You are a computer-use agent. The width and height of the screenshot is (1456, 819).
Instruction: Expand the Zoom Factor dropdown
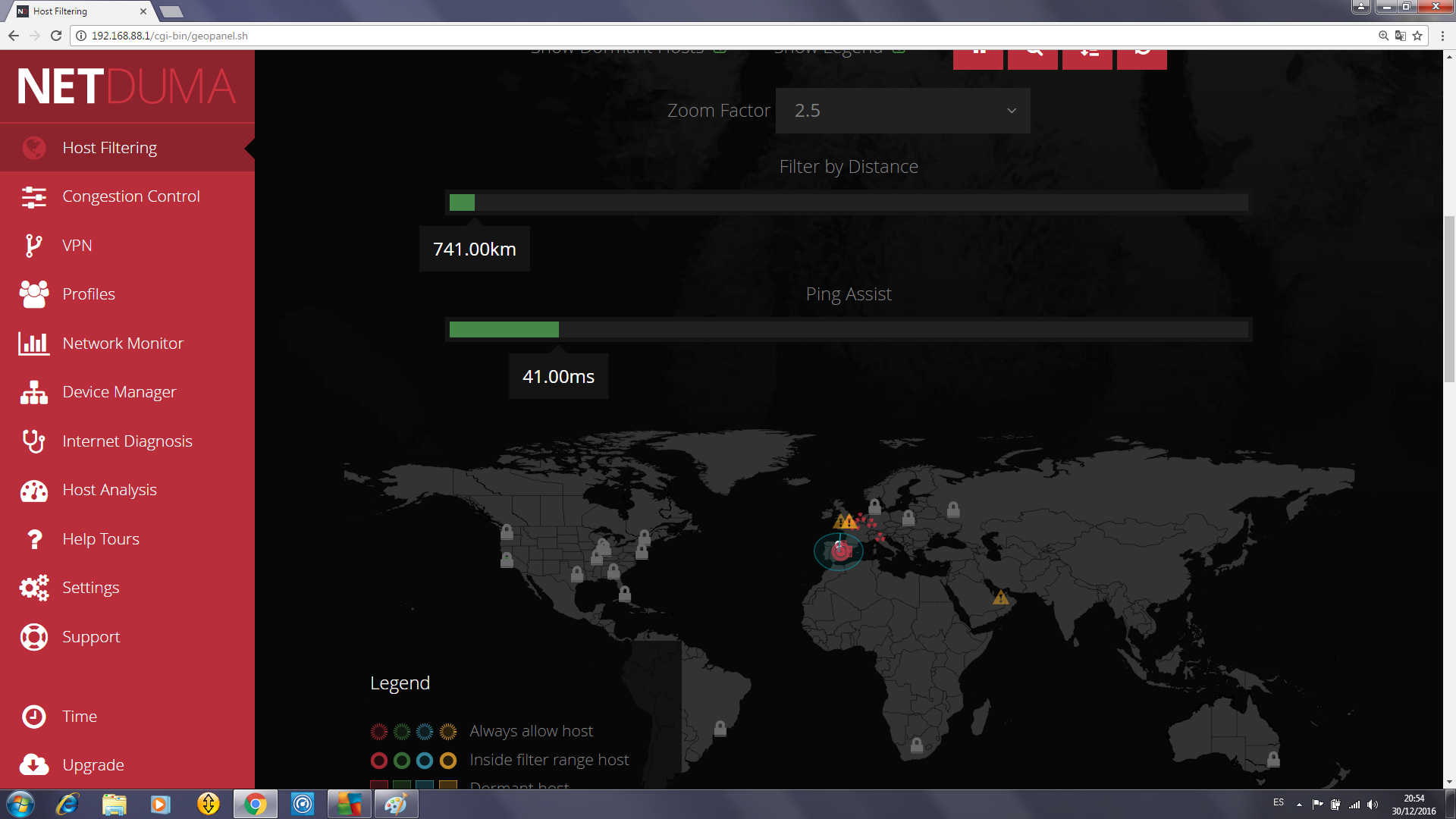902,111
